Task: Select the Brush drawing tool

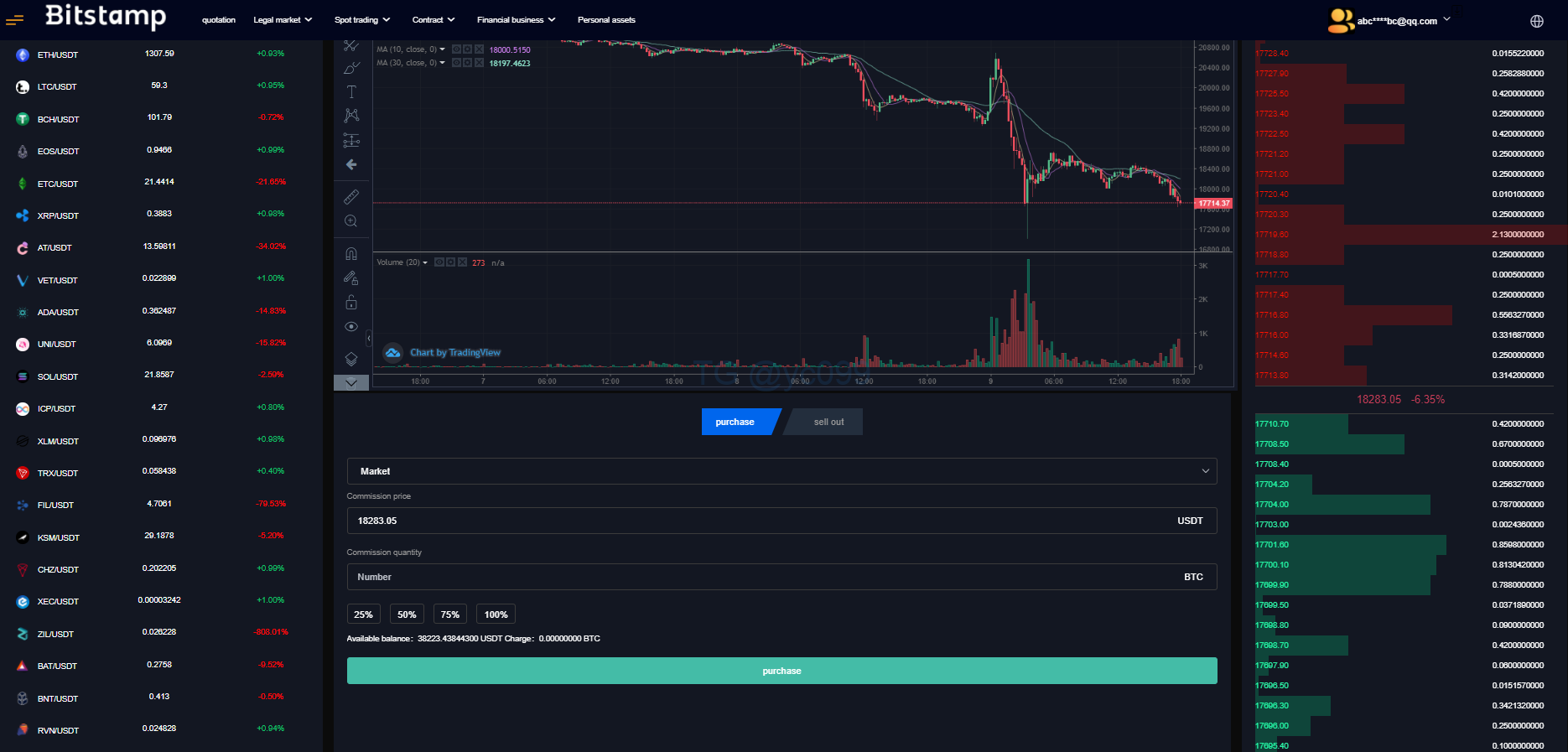Action: 351,68
